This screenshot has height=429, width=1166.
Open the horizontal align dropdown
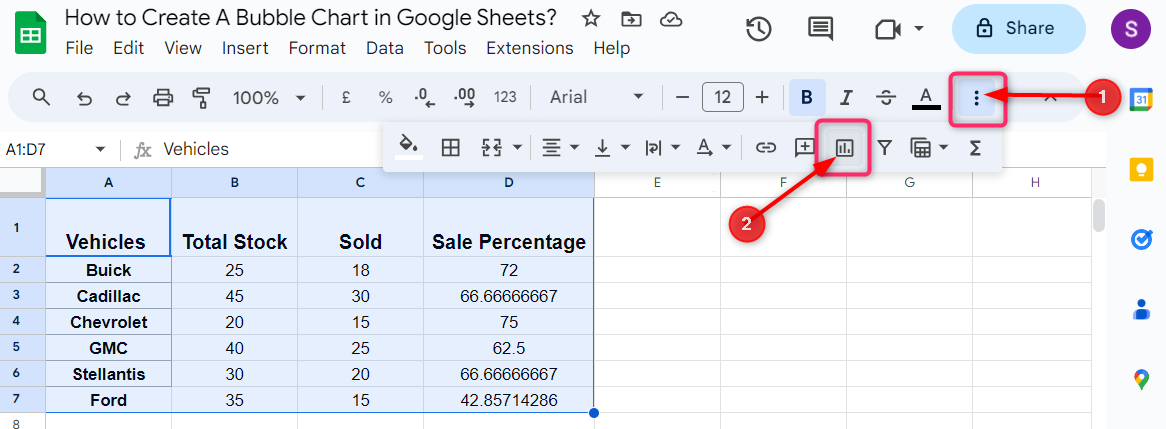(560, 148)
